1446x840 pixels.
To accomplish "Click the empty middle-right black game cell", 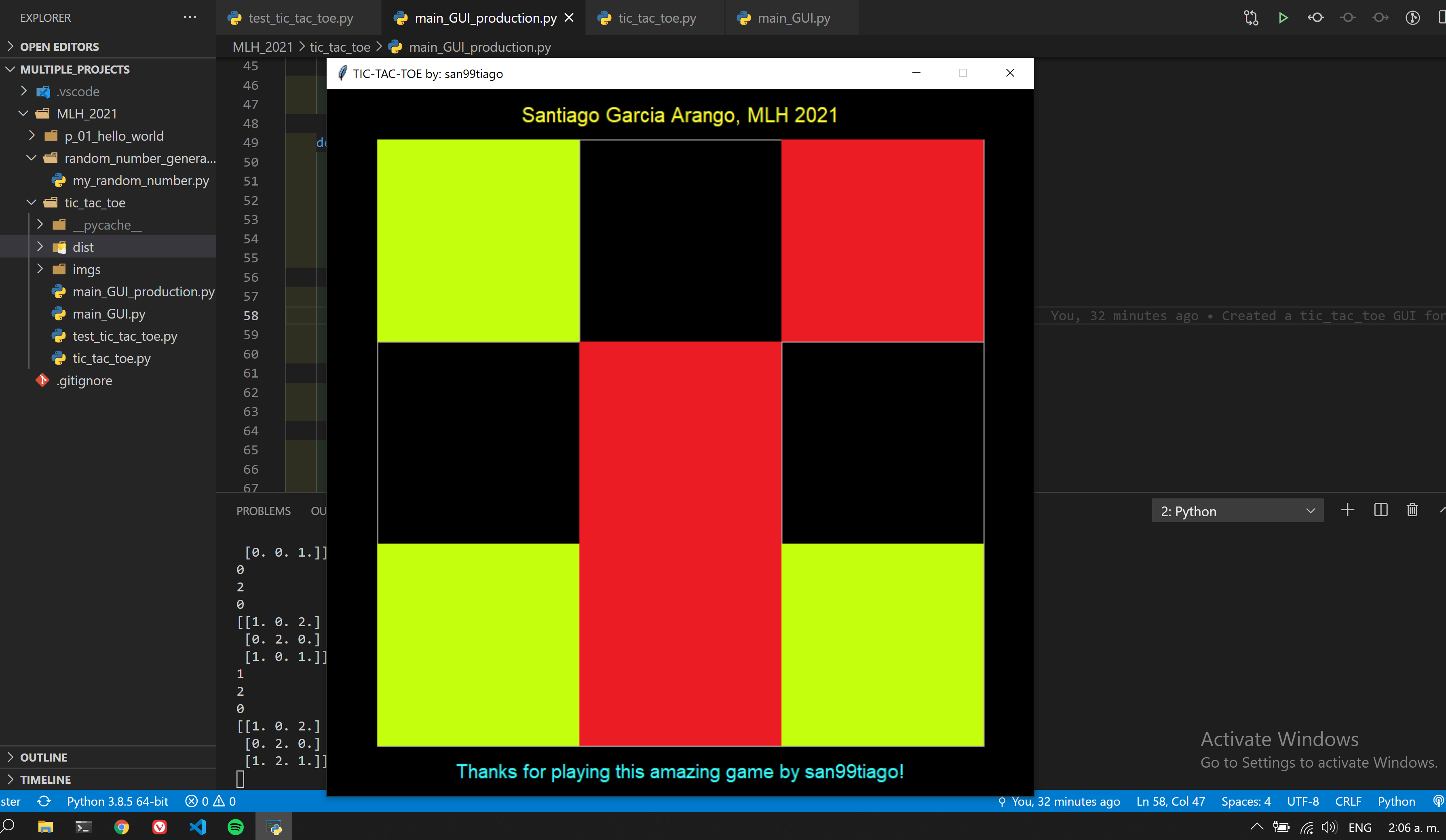I will [x=882, y=442].
